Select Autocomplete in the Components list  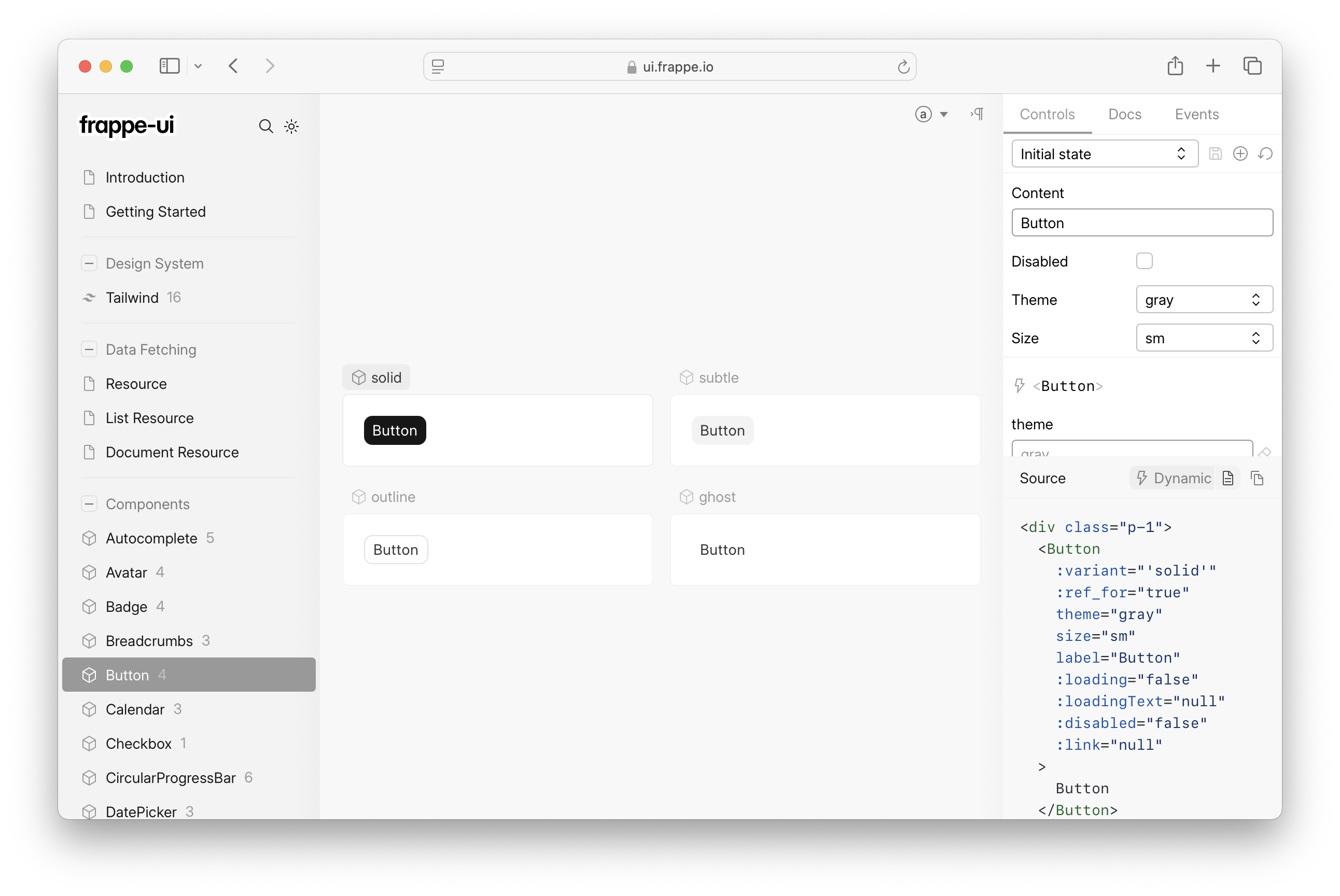[152, 538]
